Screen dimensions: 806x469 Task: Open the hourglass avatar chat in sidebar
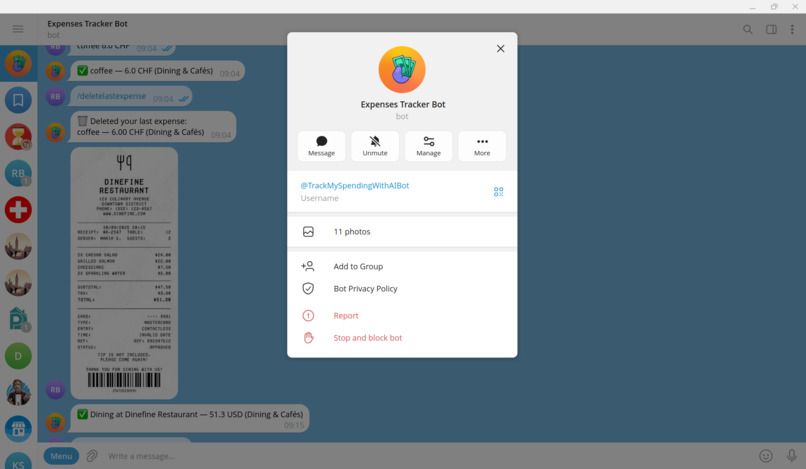coord(18,137)
